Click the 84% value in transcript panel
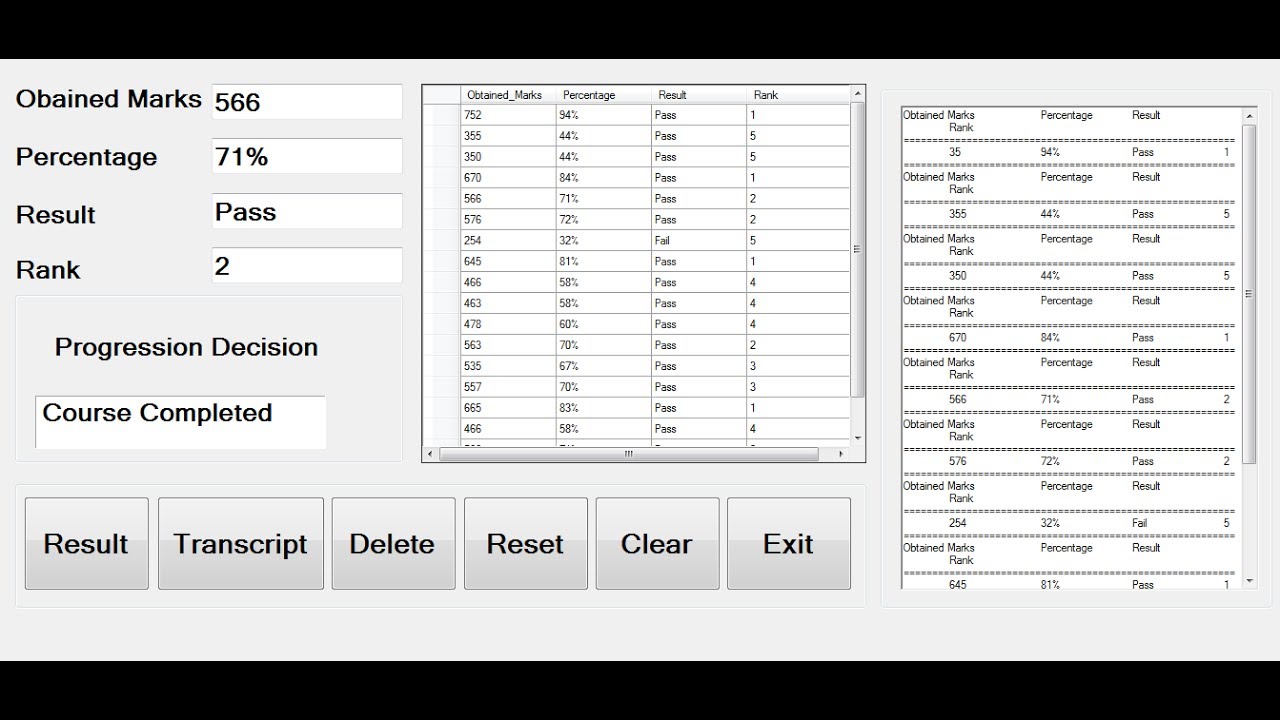 pos(1050,338)
